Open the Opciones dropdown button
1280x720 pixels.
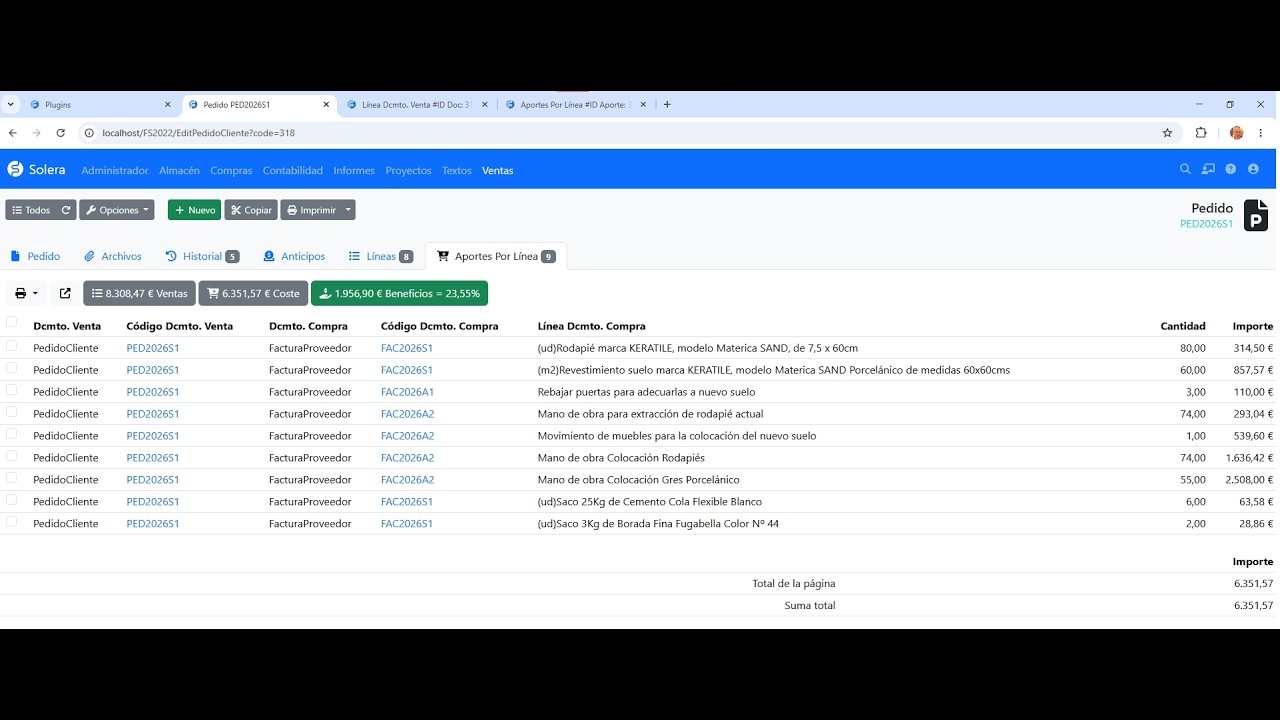117,210
